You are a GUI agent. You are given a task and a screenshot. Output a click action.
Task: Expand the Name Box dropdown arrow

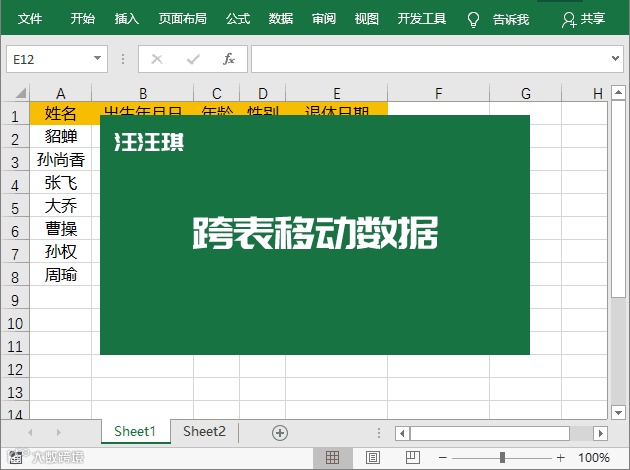[x=97, y=59]
